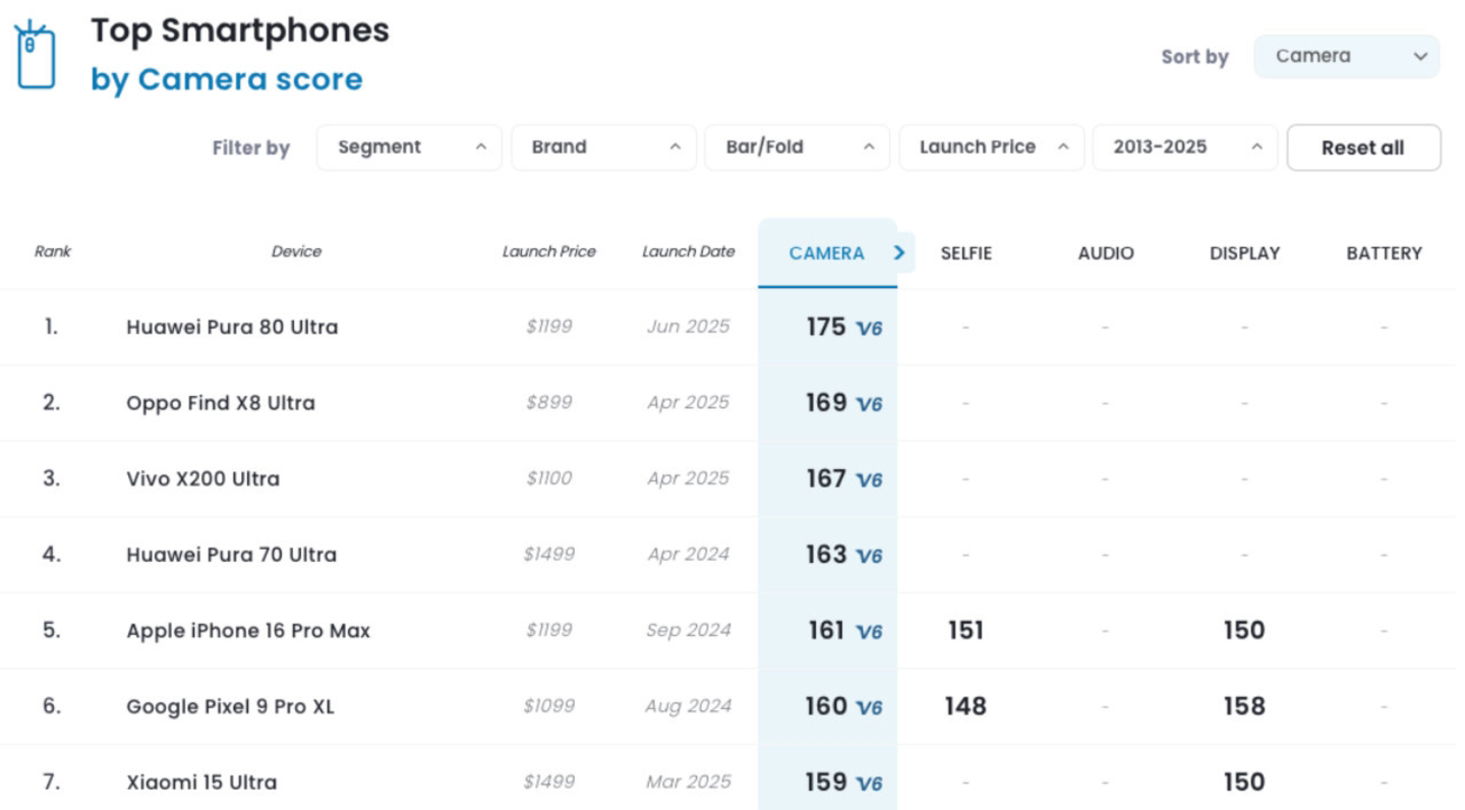
Task: Click the V6 badge for Apple iPhone 16 Pro Max
Action: (869, 633)
